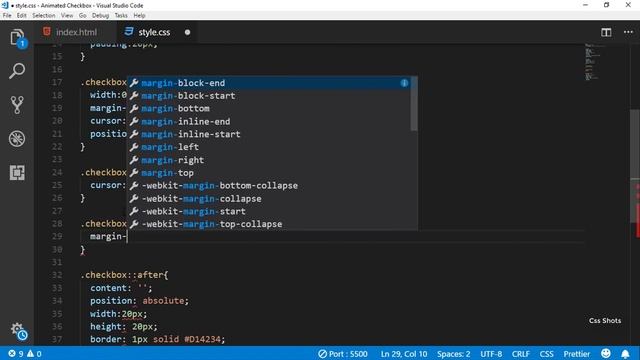The height and width of the screenshot is (360, 640).
Task: Open the File menu
Action: [7, 16]
